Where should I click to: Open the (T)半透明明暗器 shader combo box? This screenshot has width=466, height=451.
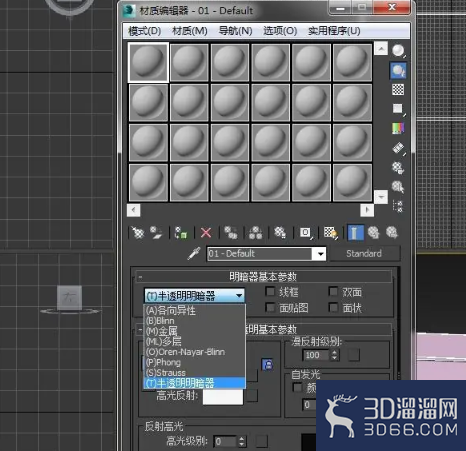pyautogui.click(x=194, y=296)
